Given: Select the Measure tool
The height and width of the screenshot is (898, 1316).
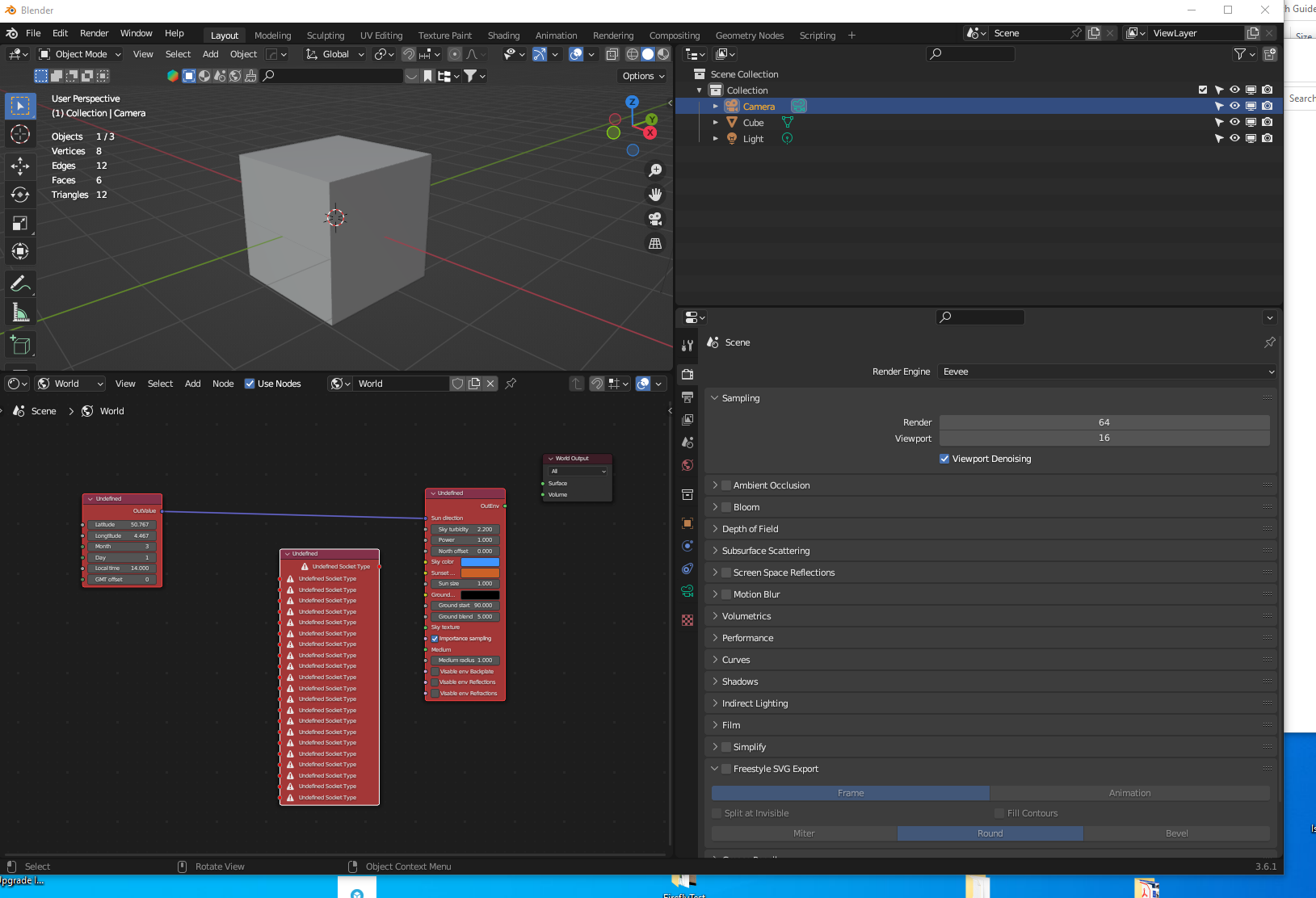Looking at the screenshot, I should (20, 313).
